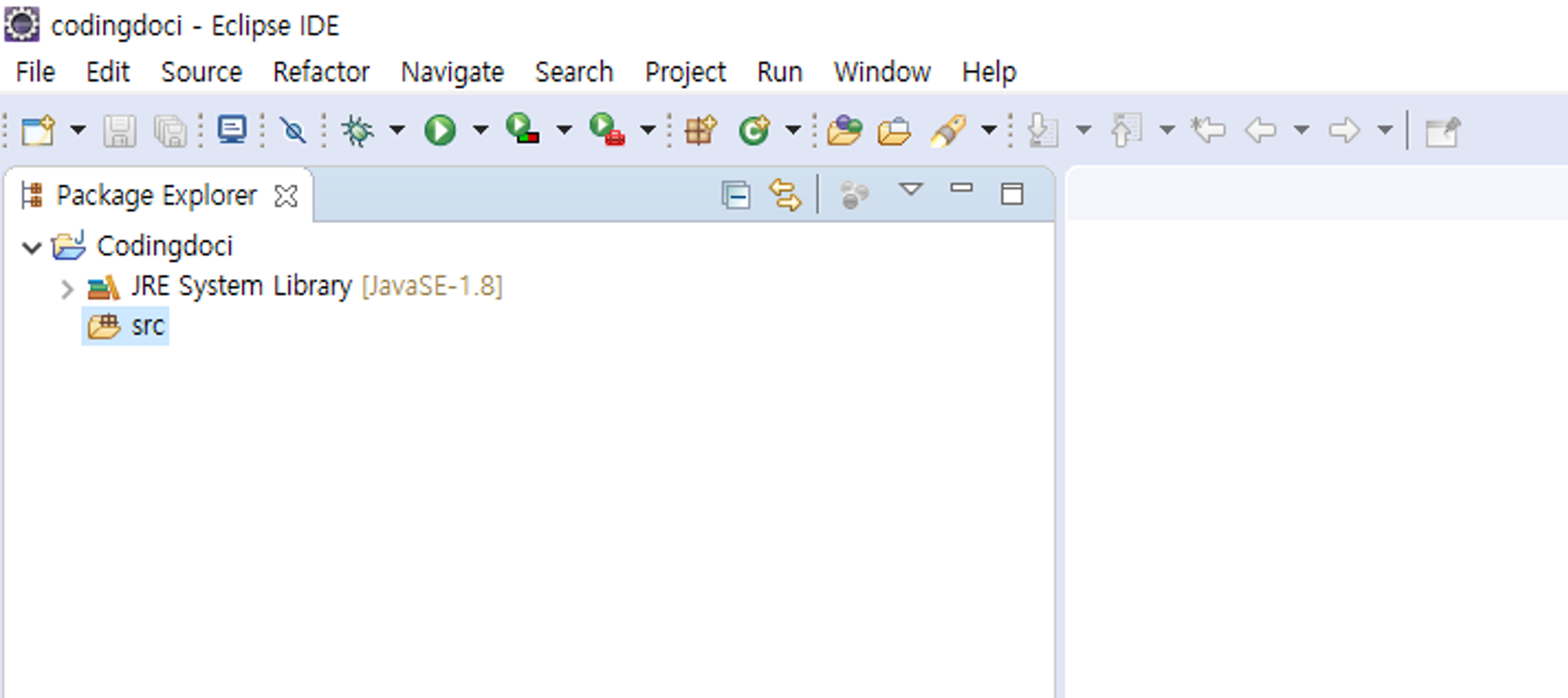This screenshot has height=698, width=1568.
Task: Open the Back history dropdown arrow
Action: tap(1302, 131)
